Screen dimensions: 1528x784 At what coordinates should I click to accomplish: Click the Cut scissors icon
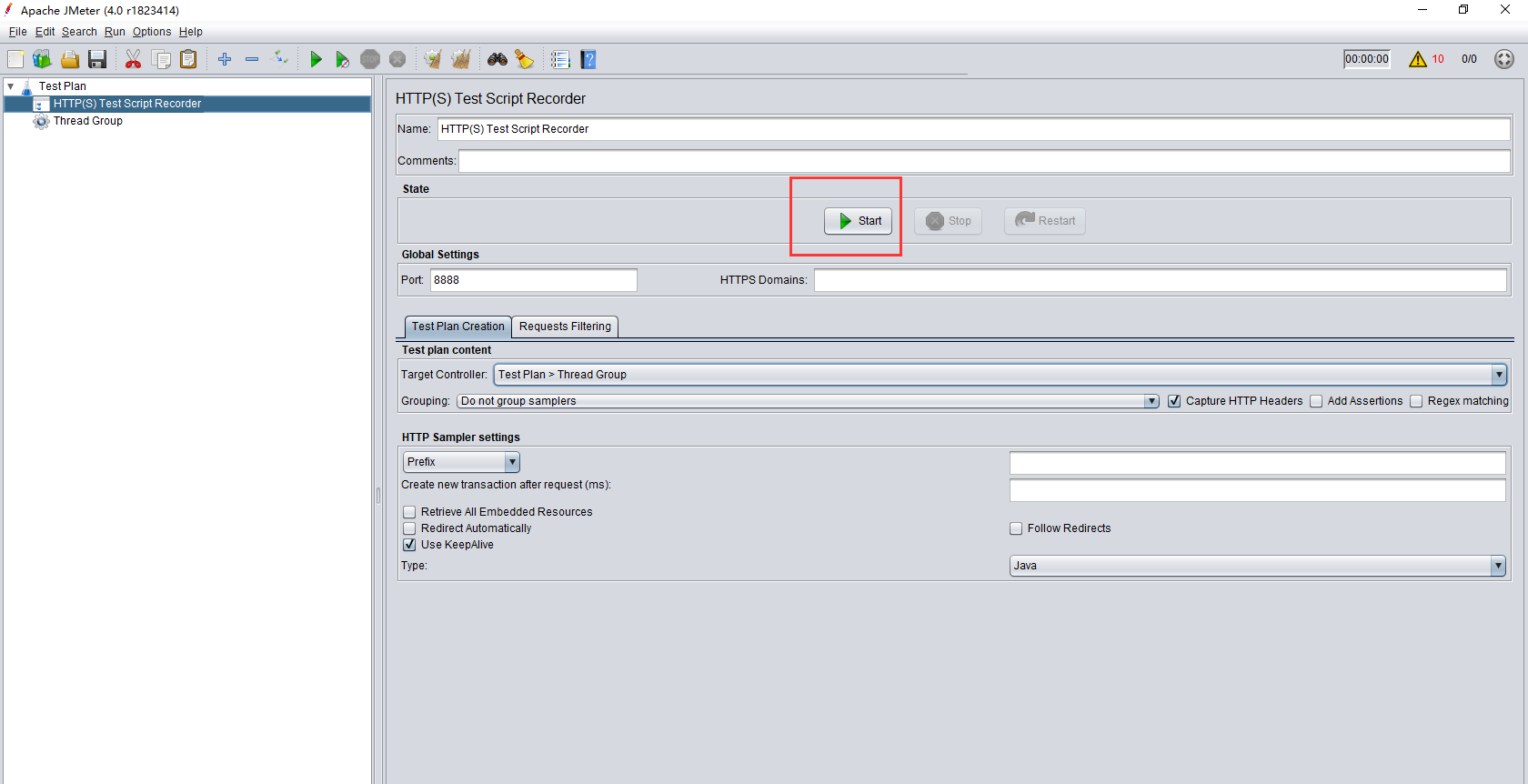click(133, 59)
